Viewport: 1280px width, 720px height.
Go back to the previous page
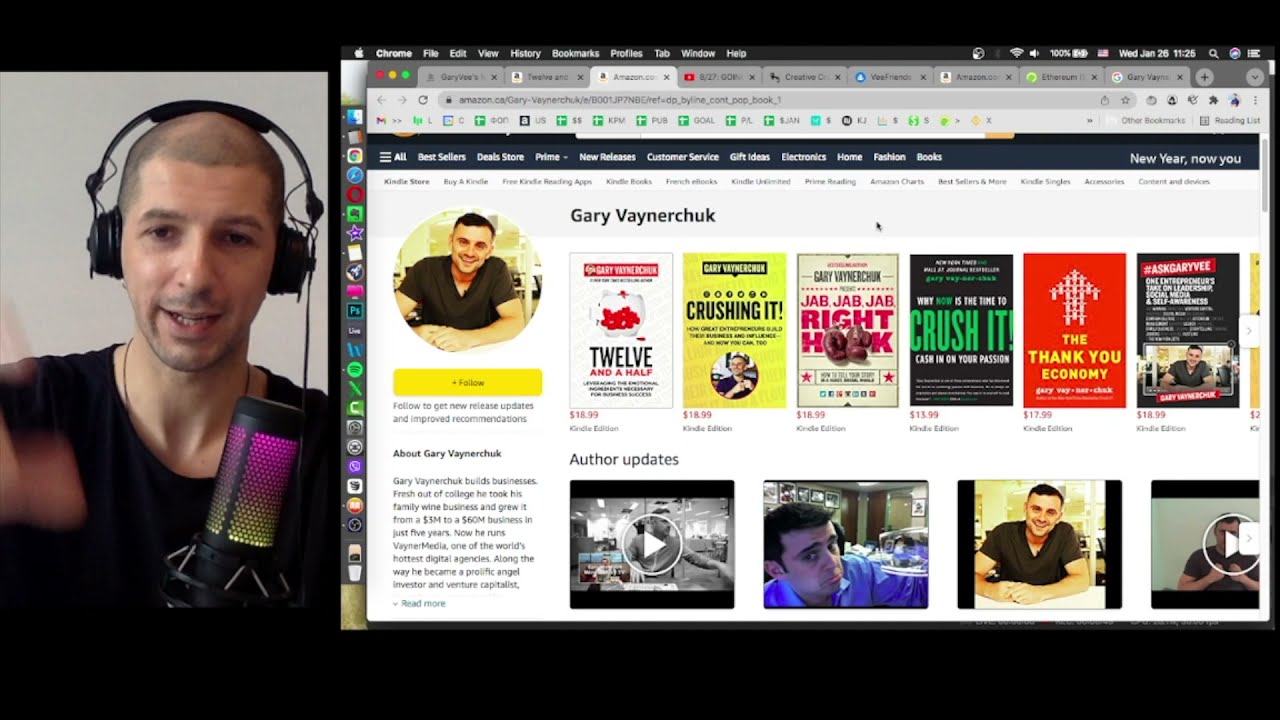point(381,100)
